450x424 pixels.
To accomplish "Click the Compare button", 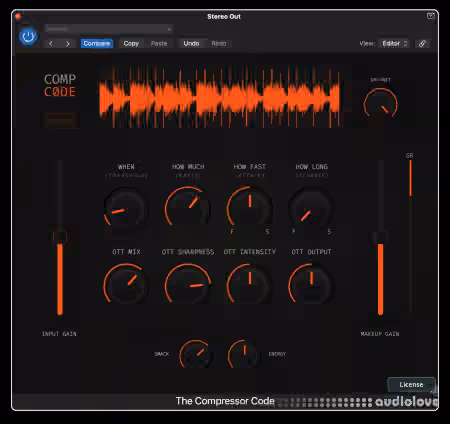I will tap(97, 44).
